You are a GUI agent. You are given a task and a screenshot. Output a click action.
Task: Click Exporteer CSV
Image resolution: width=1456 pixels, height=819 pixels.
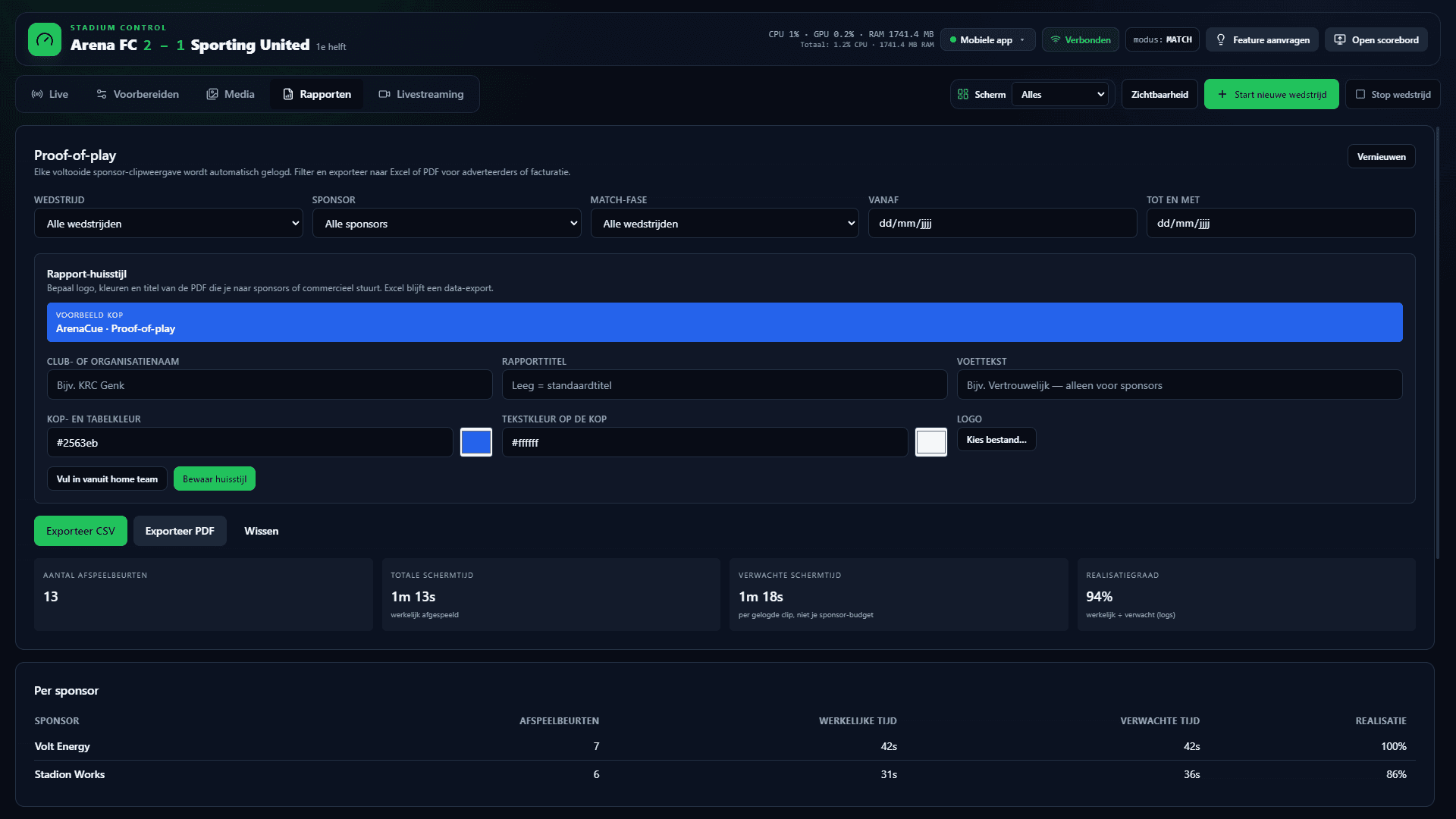[x=80, y=531]
